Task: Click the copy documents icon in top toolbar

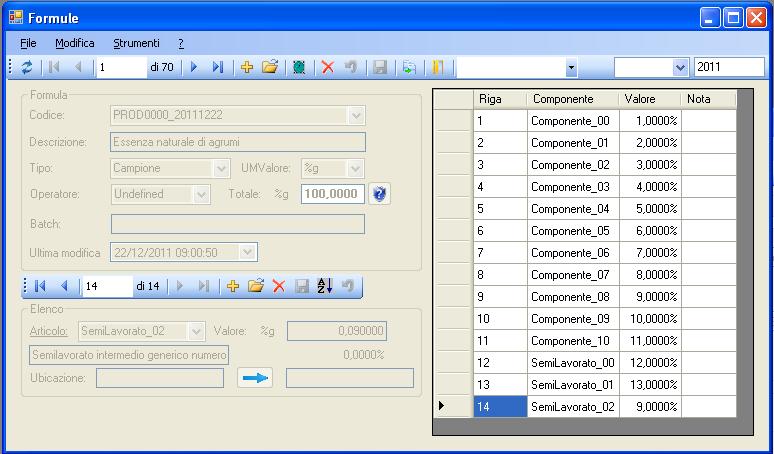Action: click(409, 67)
